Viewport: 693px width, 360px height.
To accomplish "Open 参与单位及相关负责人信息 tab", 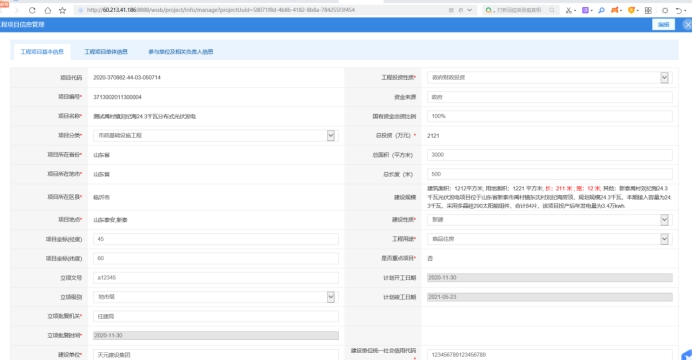I will click(x=180, y=52).
